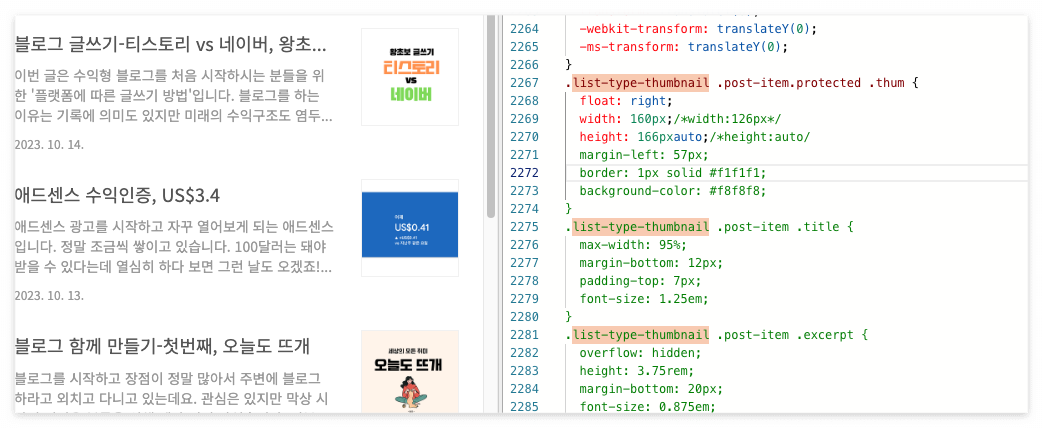Click line number 2267 in the gutter

point(524,83)
